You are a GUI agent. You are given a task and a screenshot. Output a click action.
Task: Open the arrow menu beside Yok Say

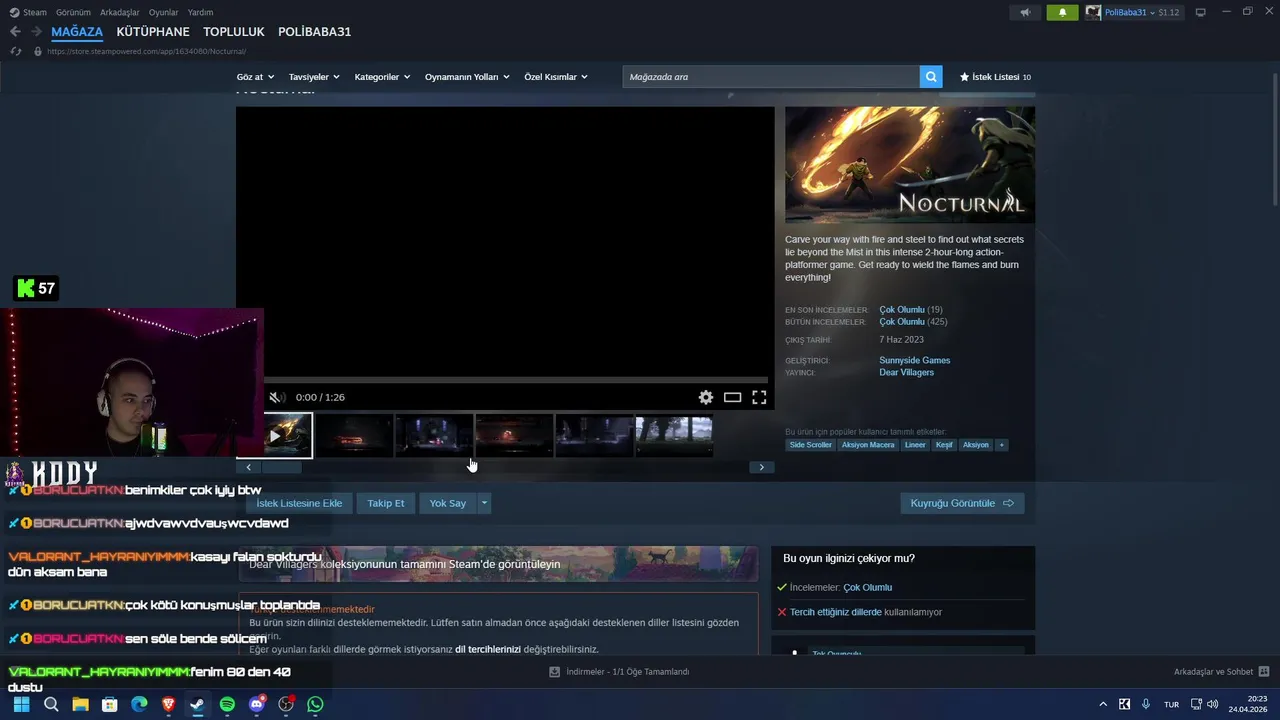(x=484, y=503)
